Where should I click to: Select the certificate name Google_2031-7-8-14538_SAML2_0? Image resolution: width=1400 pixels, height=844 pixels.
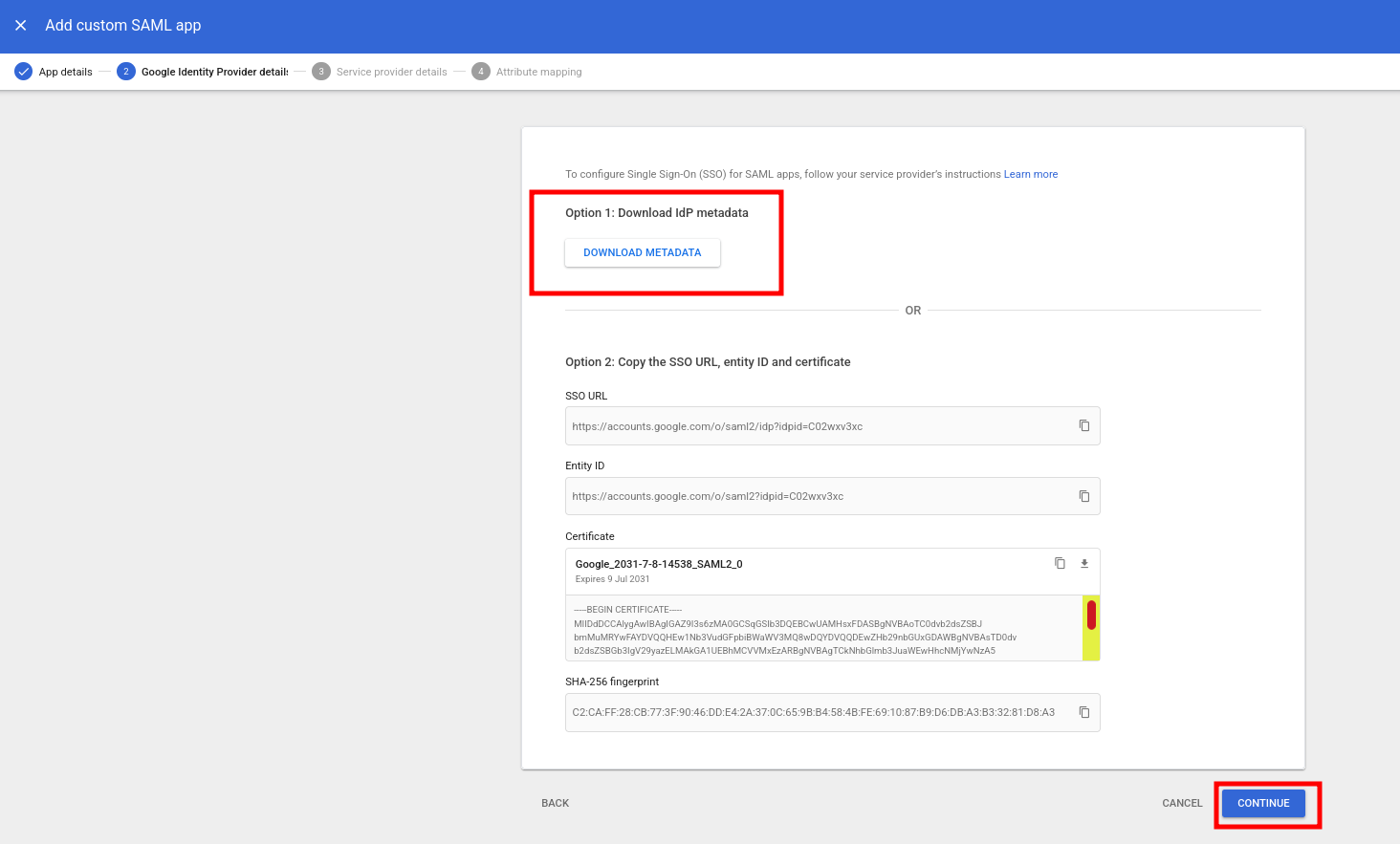click(659, 564)
